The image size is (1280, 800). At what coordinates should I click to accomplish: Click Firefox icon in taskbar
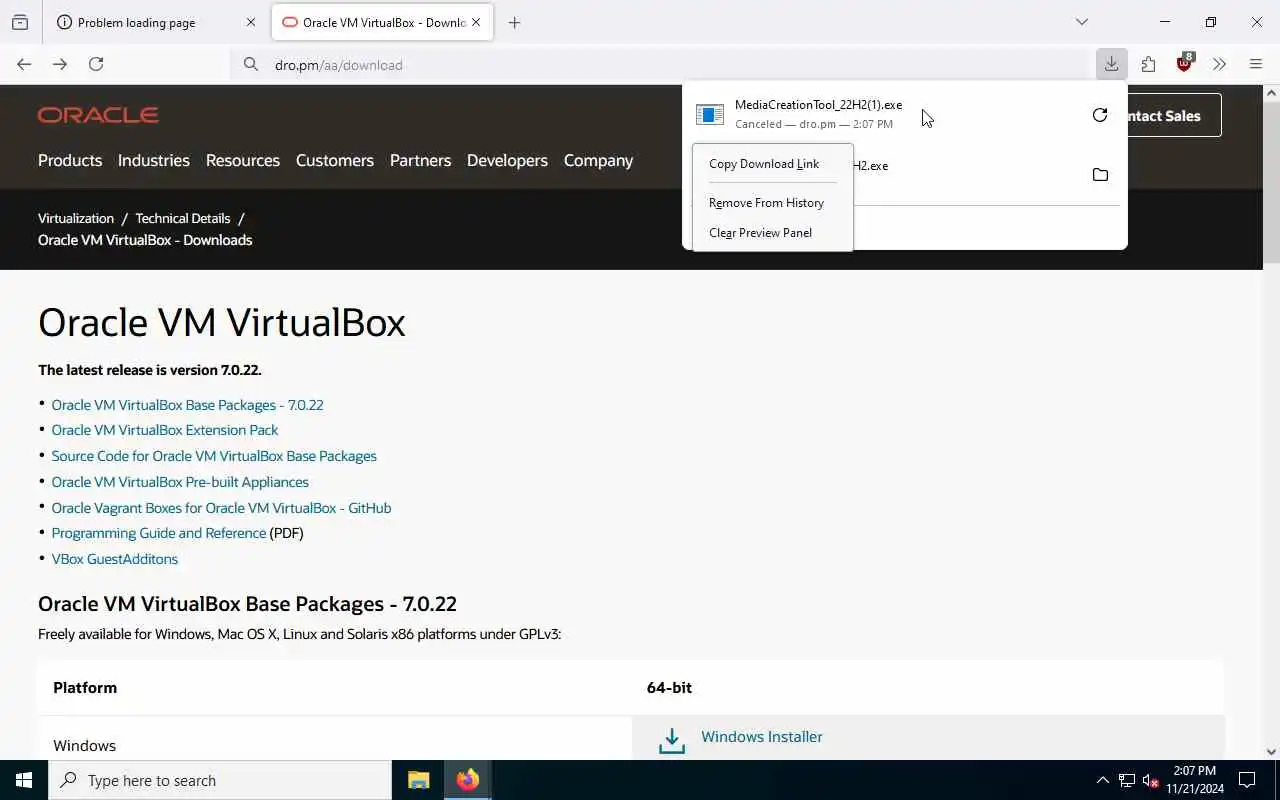point(467,780)
